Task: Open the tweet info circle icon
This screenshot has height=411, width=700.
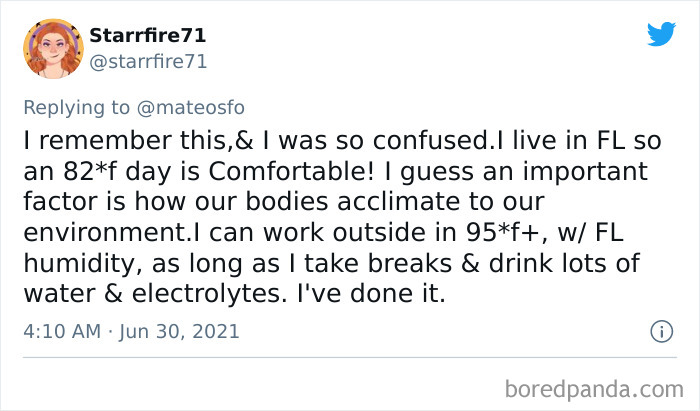Action: point(660,330)
